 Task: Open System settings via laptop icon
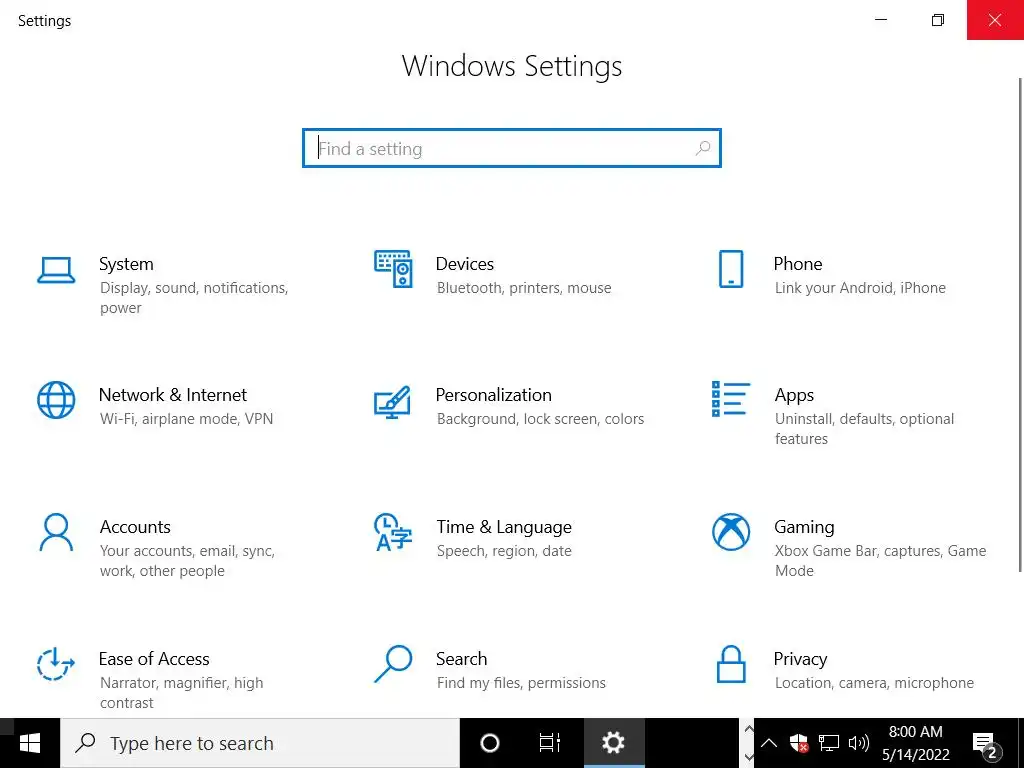(56, 270)
